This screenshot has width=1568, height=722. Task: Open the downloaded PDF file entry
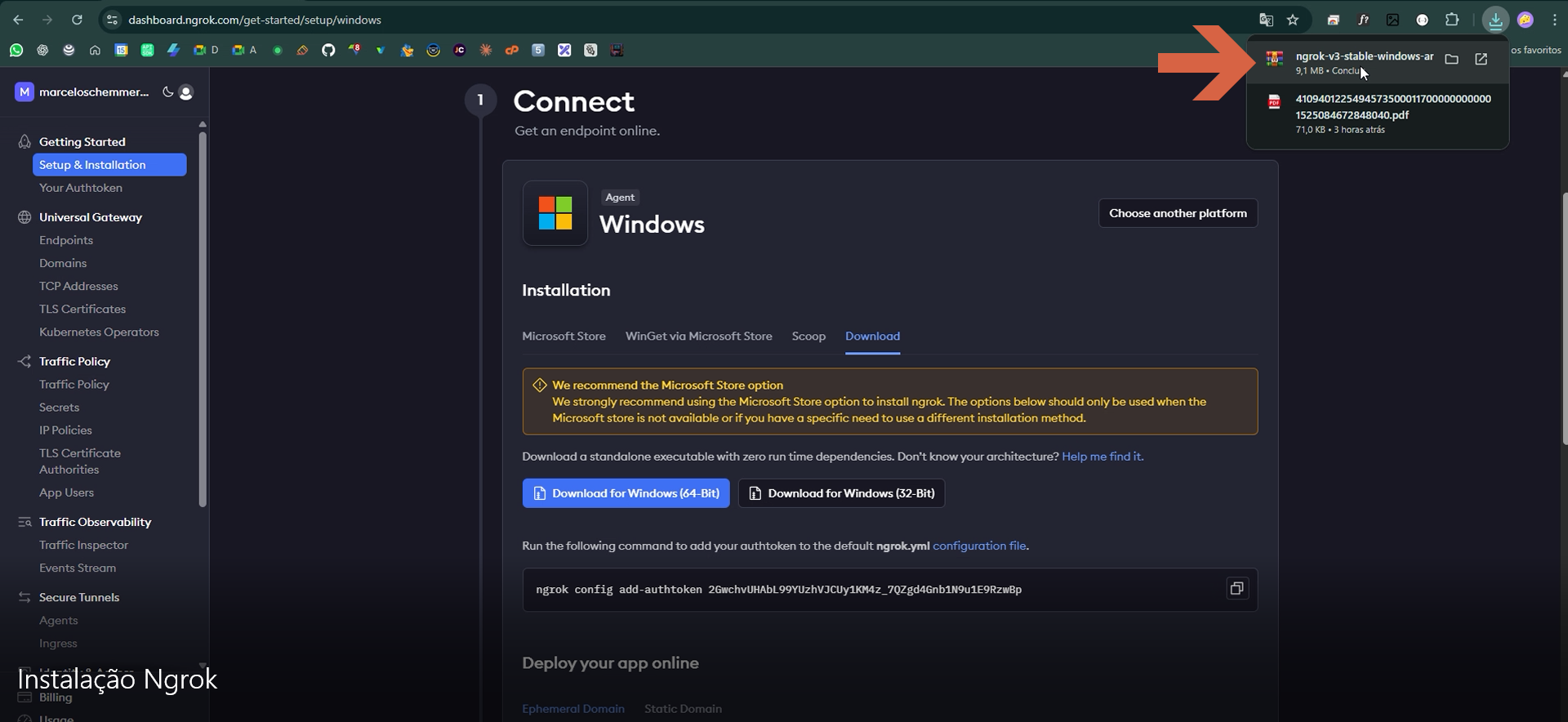(1378, 114)
